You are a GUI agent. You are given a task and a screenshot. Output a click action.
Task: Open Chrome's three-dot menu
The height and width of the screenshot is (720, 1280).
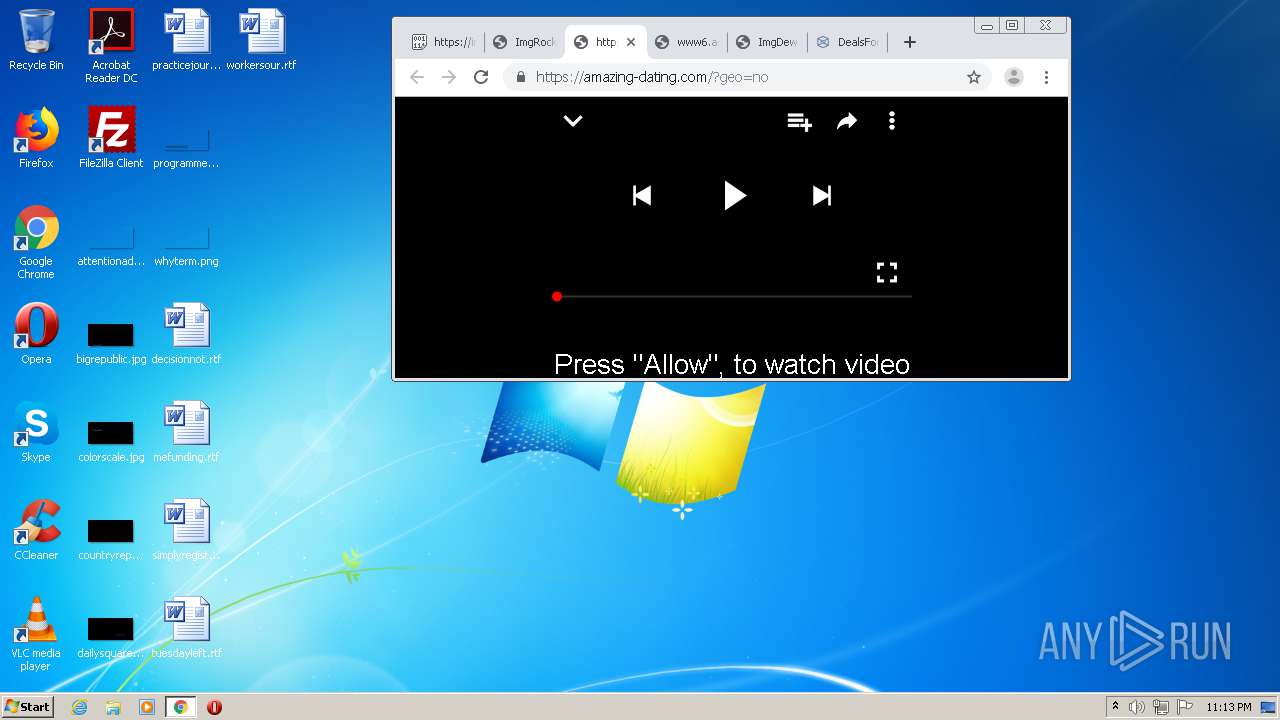coord(1046,77)
